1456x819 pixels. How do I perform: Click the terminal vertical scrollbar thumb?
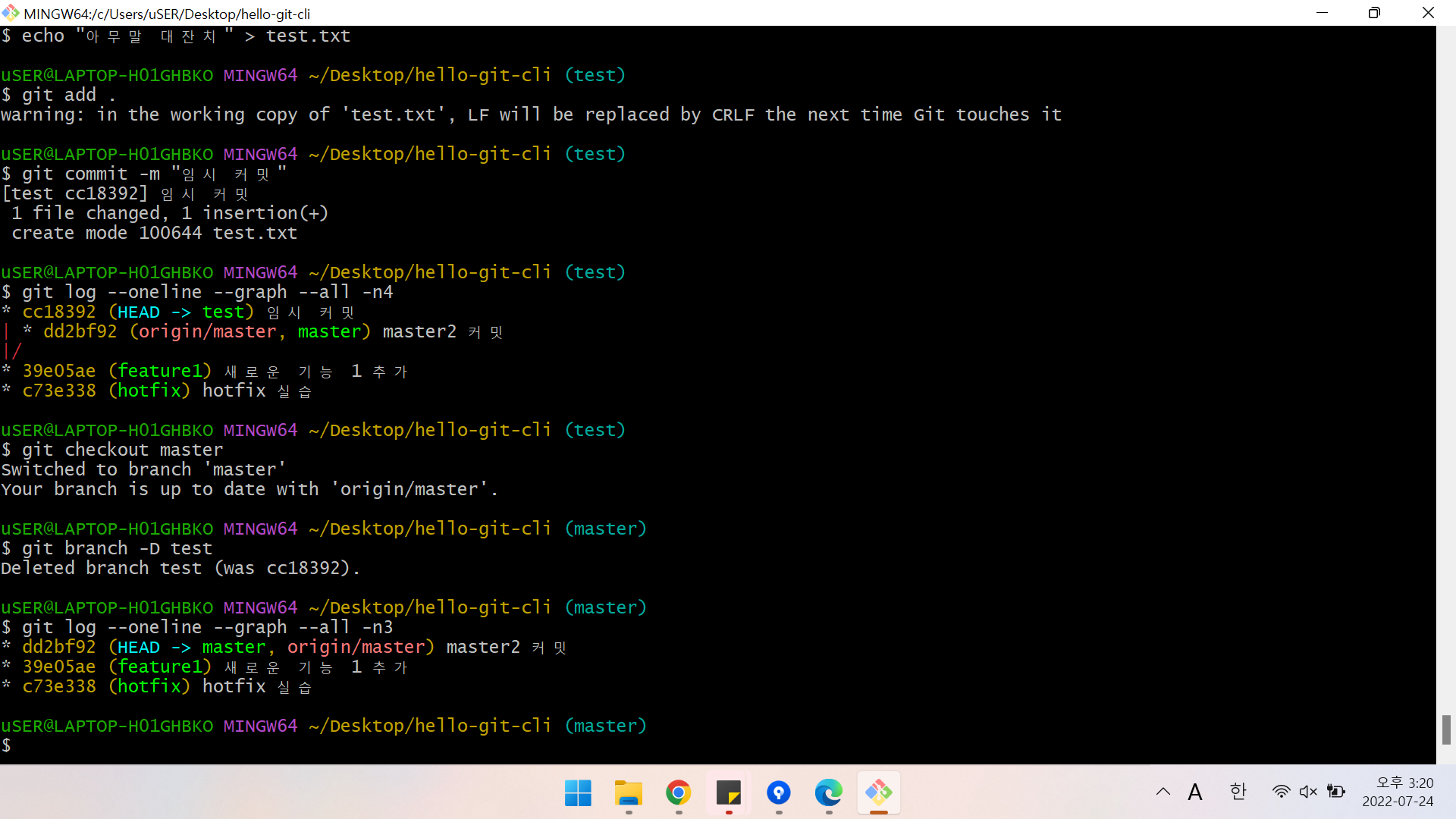pyautogui.click(x=1446, y=730)
